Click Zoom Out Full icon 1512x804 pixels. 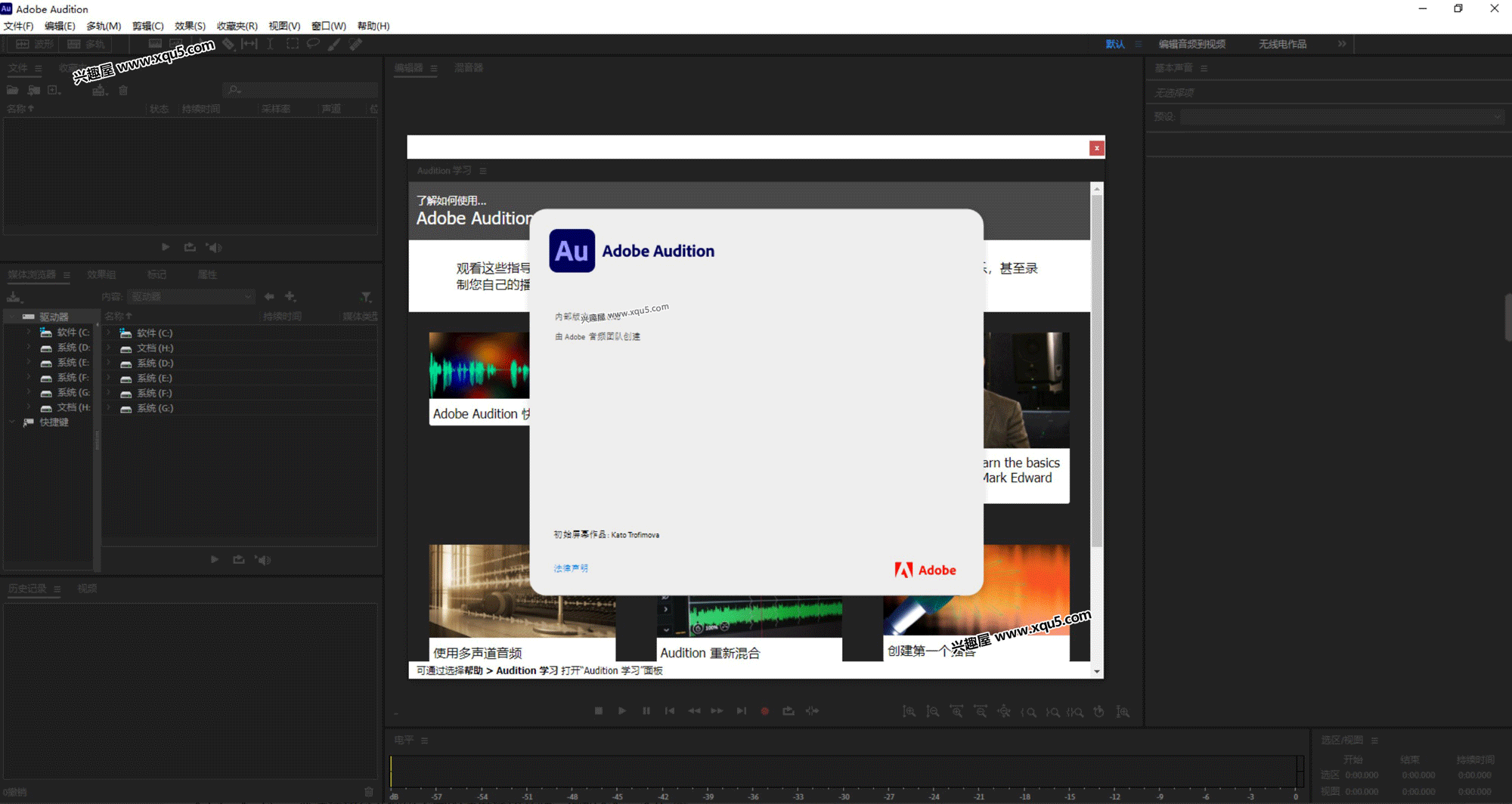pos(1004,712)
